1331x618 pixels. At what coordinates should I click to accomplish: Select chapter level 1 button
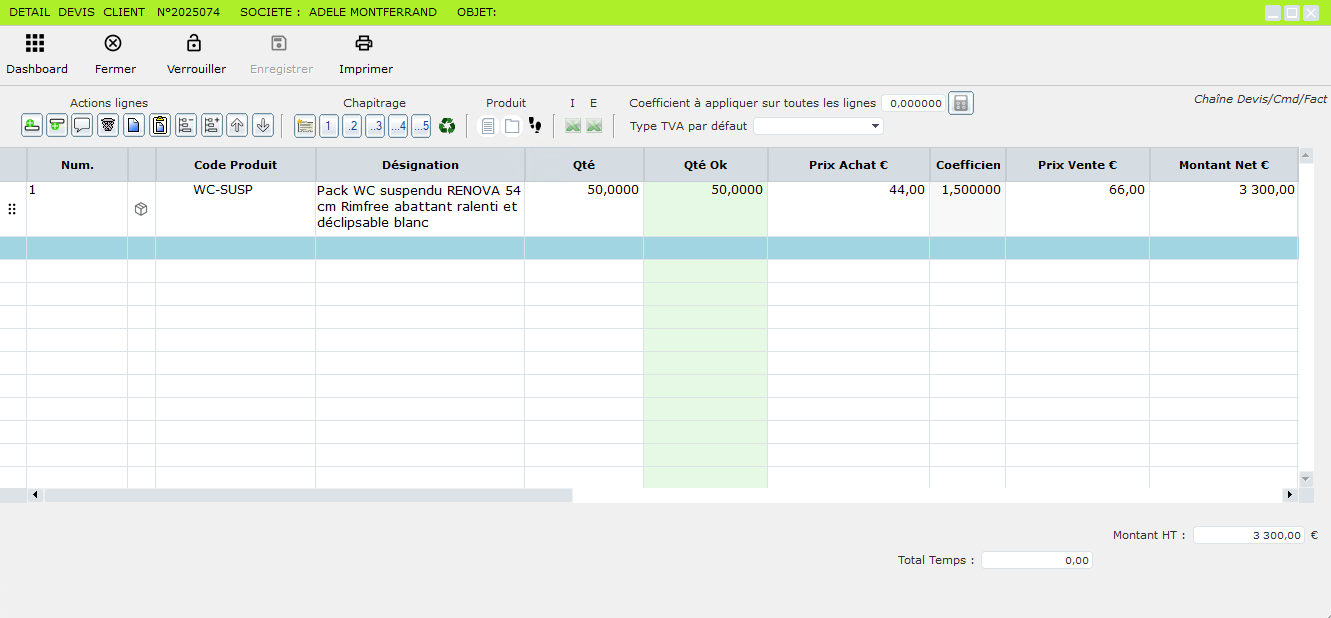point(329,126)
